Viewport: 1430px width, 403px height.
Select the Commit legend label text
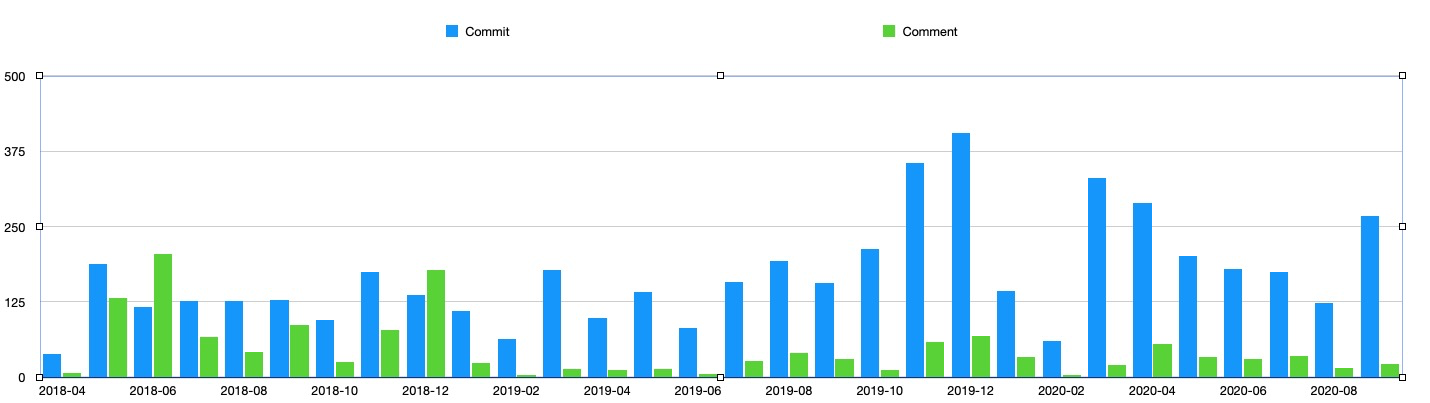[487, 32]
